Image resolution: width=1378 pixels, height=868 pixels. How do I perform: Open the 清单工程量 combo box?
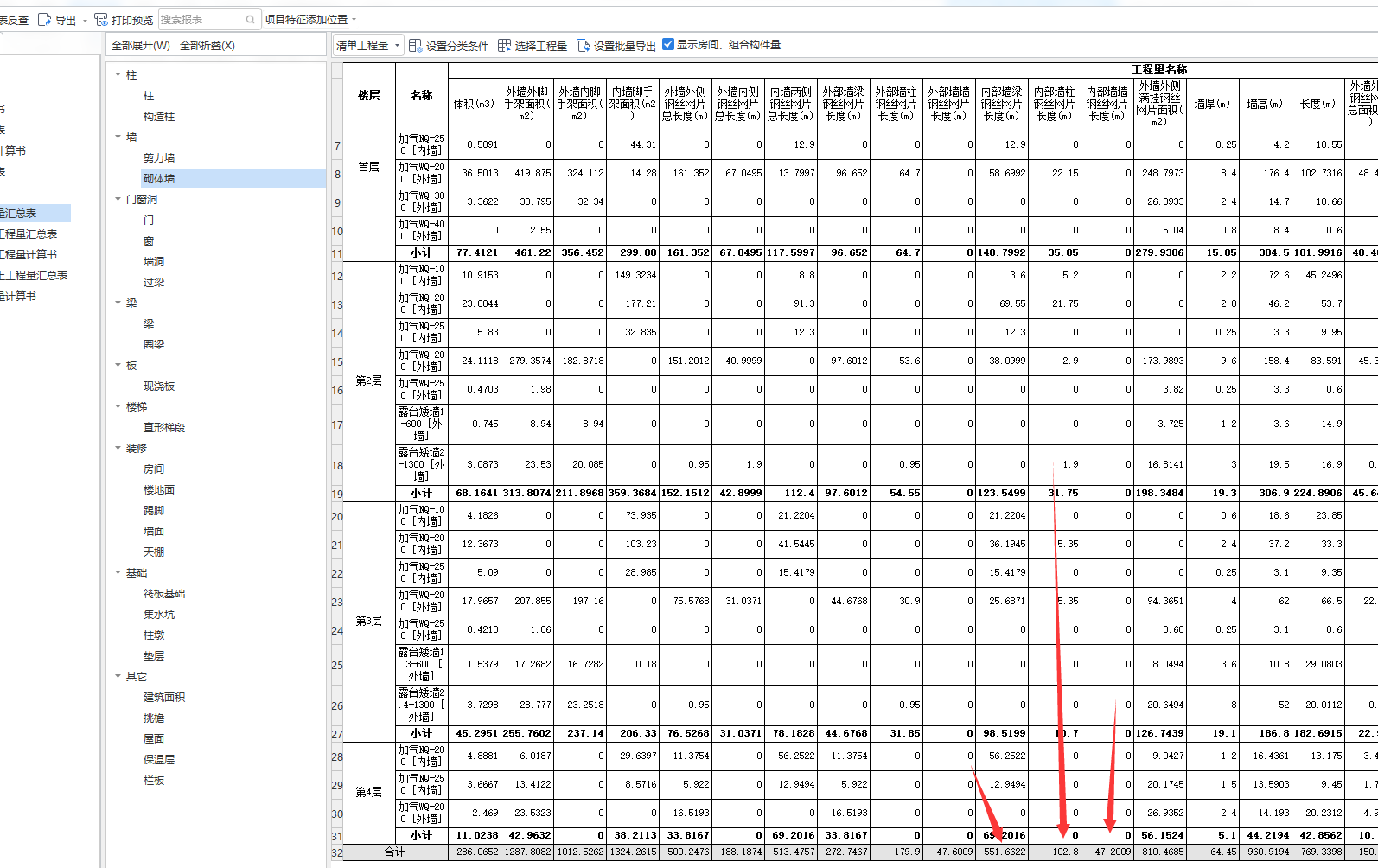click(368, 45)
